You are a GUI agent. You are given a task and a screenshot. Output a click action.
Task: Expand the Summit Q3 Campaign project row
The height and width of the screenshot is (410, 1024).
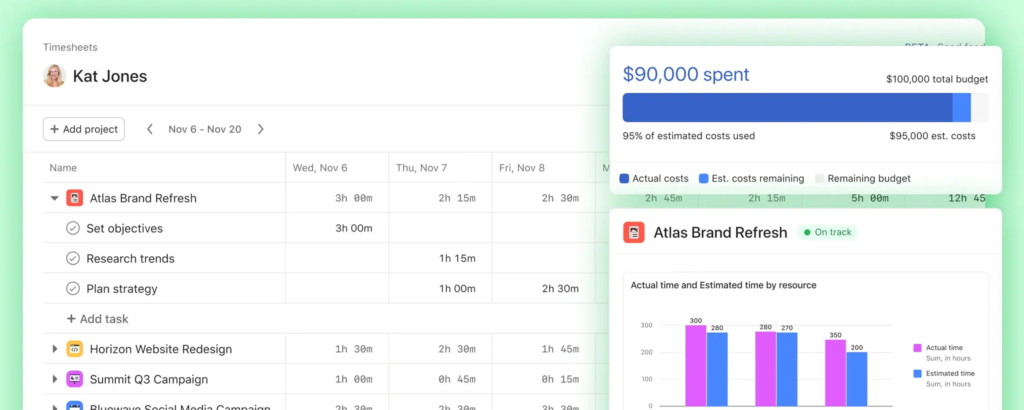pos(55,379)
